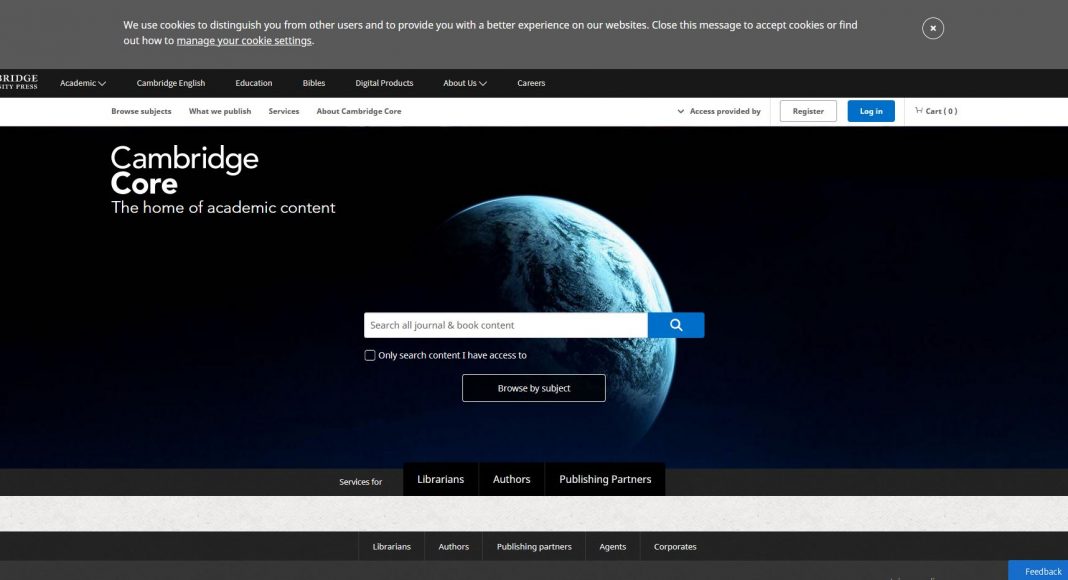
Task: Click the Register button
Action: pyautogui.click(x=808, y=111)
